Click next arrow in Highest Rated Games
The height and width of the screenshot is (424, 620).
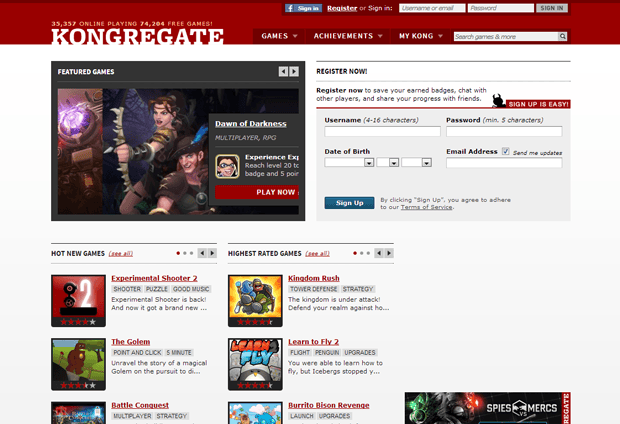pos(389,253)
